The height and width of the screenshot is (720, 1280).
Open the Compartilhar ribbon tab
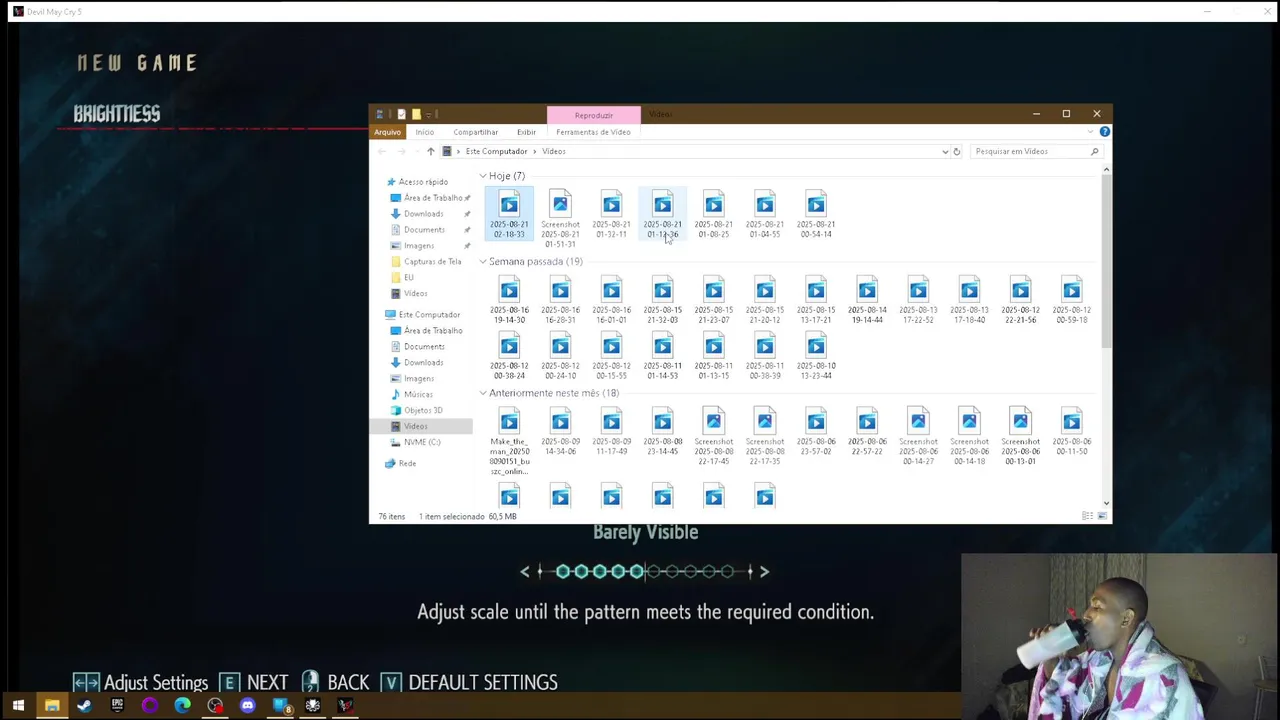coord(475,132)
